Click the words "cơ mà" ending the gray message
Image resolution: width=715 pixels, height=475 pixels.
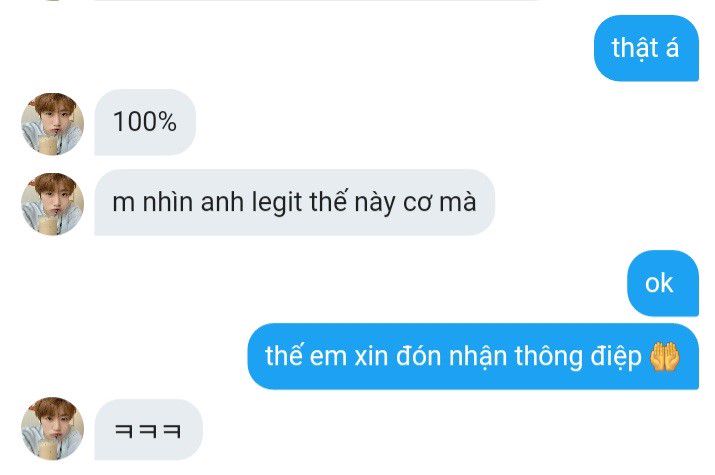[440, 202]
